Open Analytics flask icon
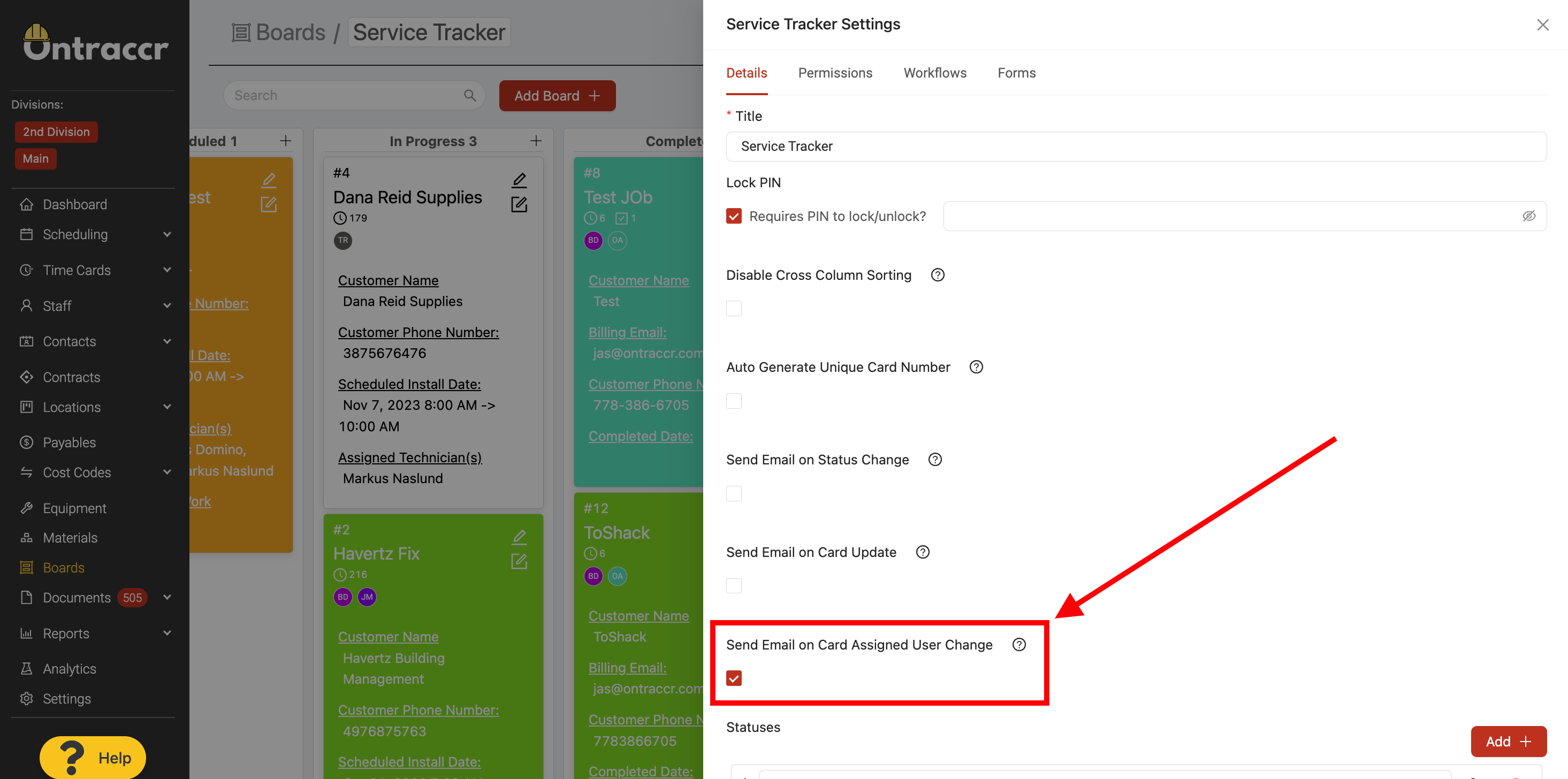 pos(26,669)
